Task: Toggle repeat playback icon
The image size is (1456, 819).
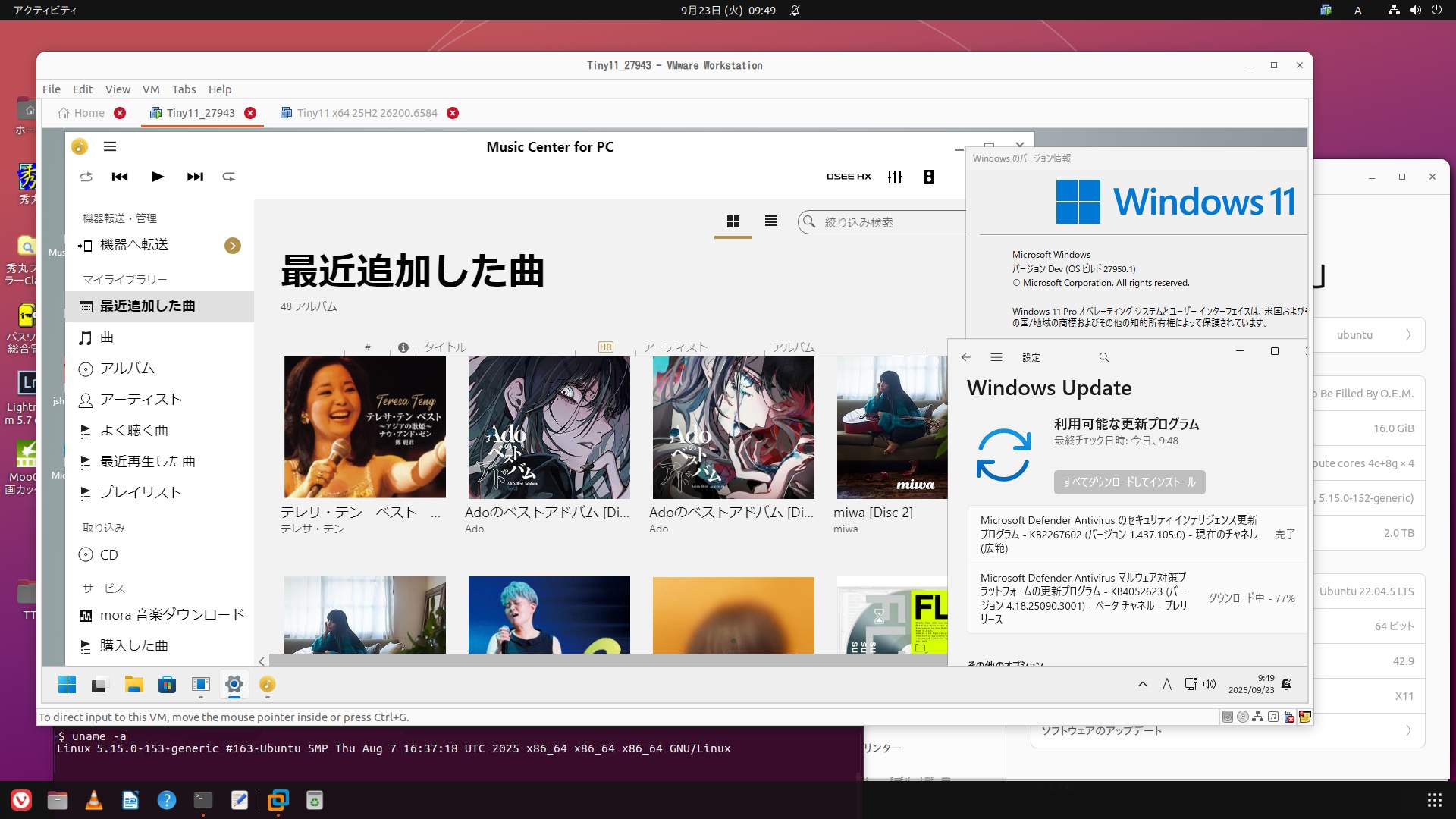Action: pos(228,177)
